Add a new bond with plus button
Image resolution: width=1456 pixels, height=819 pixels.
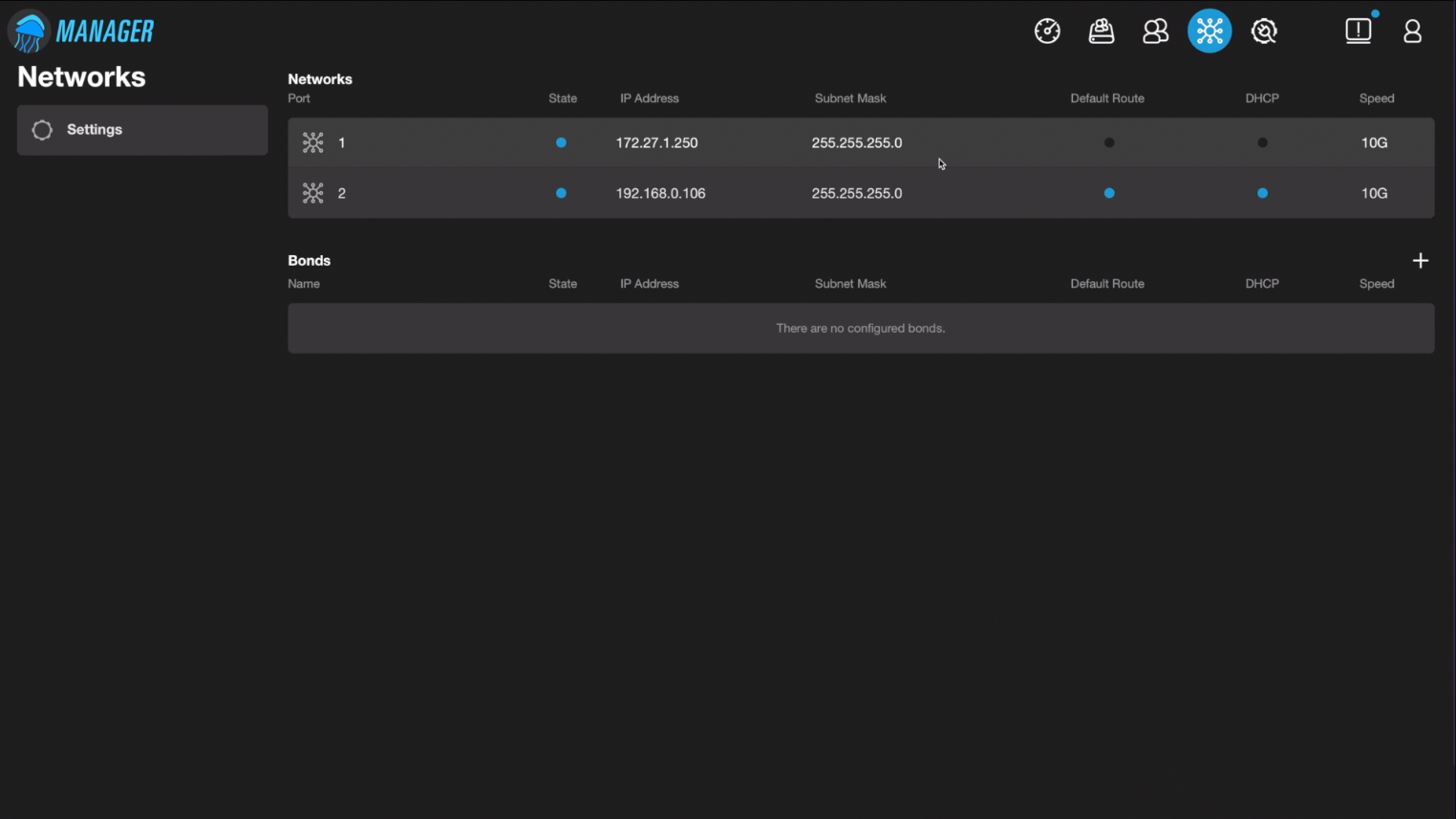click(1420, 261)
